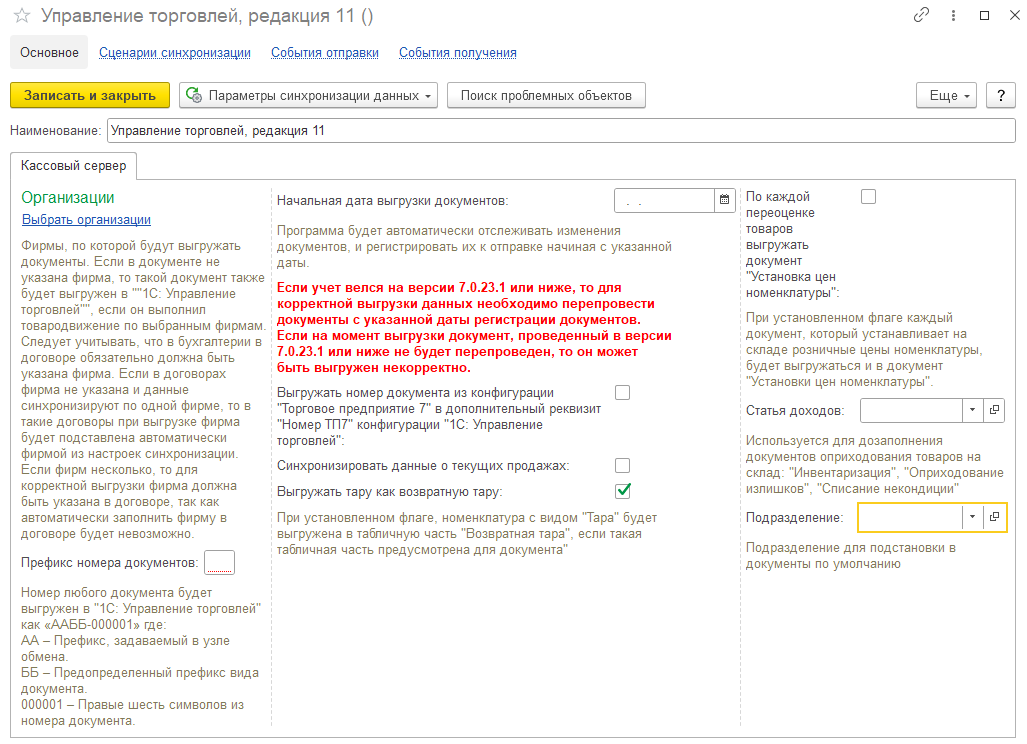
Task: Follow the Выбрать организации link
Action: point(86,220)
